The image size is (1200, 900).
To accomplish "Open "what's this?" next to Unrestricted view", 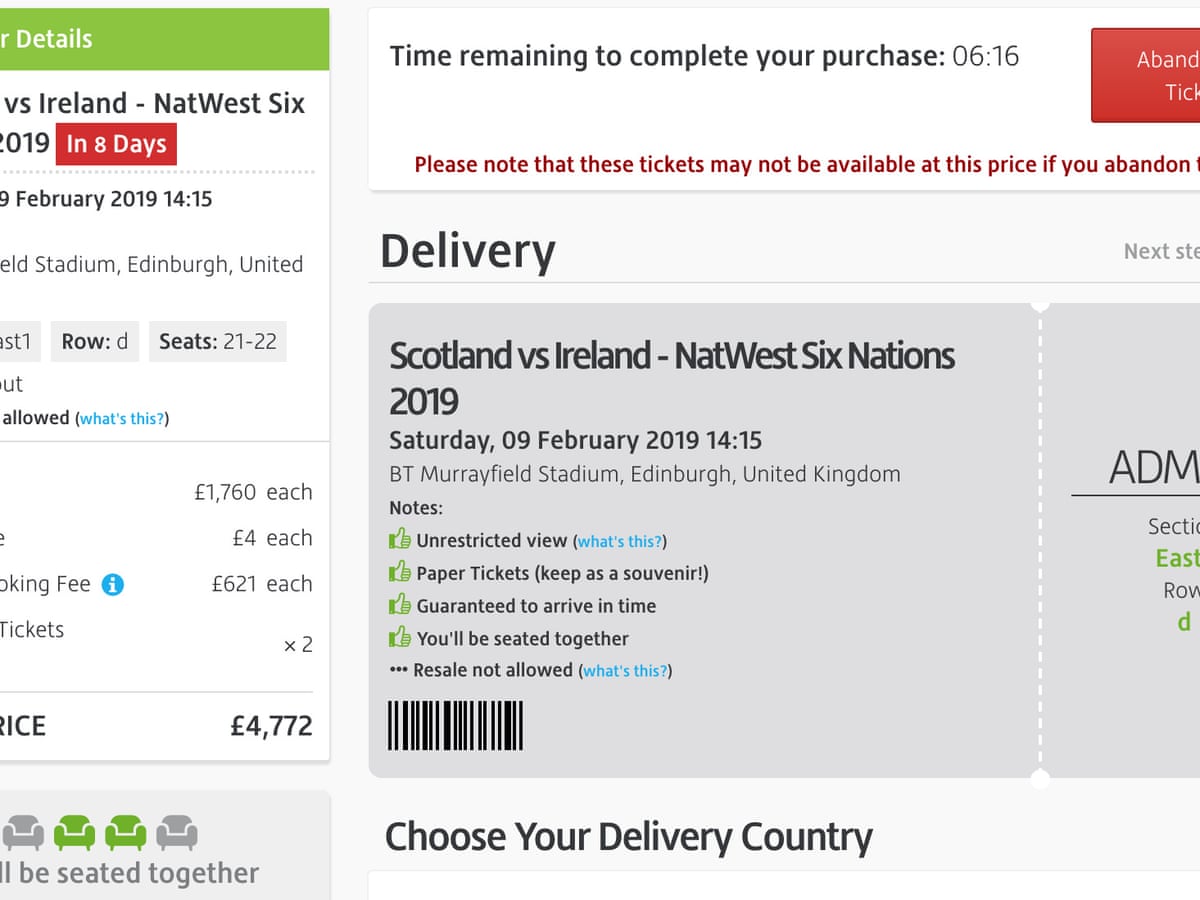I will [620, 541].
